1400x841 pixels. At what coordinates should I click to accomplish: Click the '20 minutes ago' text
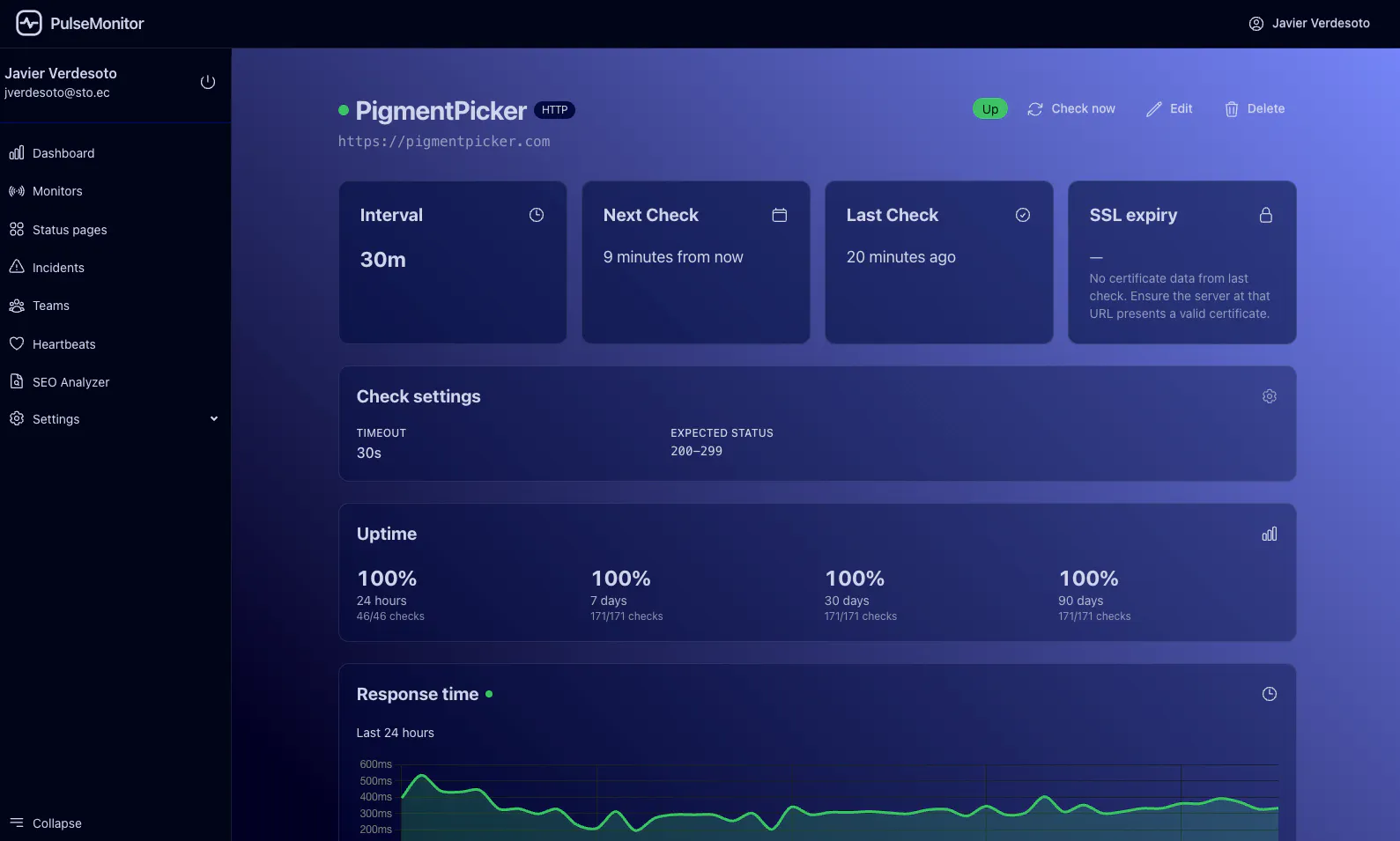click(901, 257)
